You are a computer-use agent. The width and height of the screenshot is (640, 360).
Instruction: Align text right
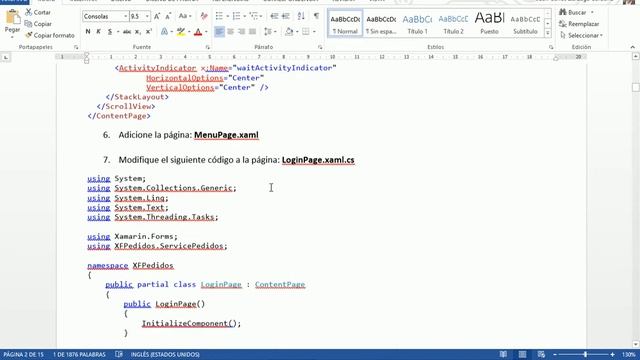(x=242, y=31)
